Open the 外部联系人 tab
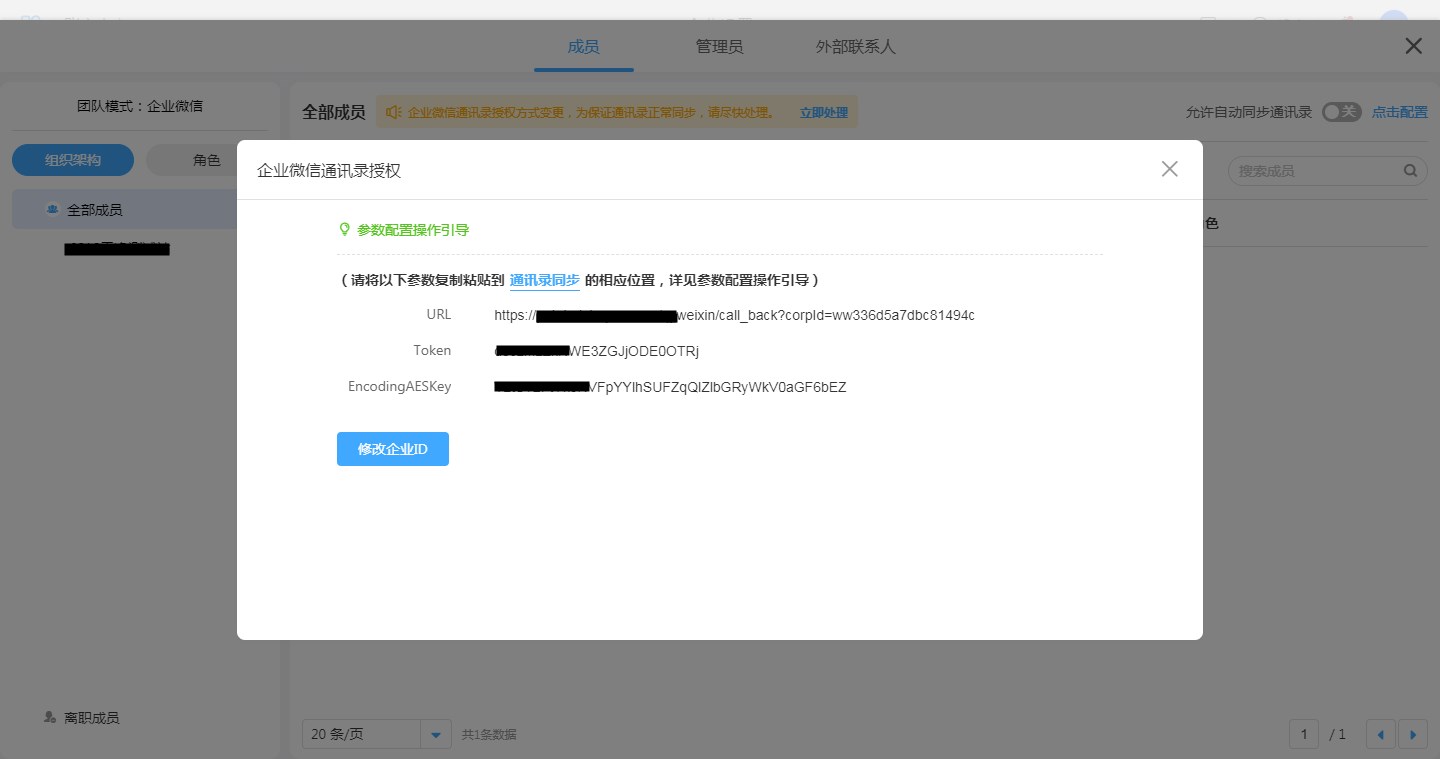This screenshot has height=759, width=1440. click(855, 47)
